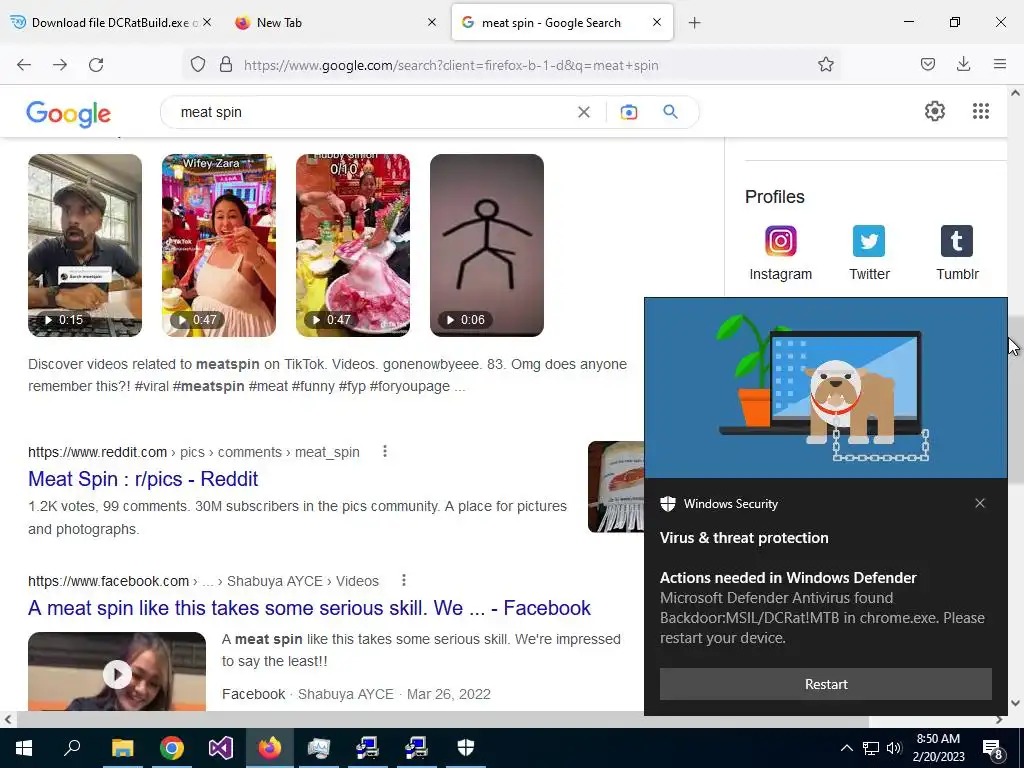The image size is (1024, 768).
Task: Click Restart in the Defender notification
Action: coord(825,684)
